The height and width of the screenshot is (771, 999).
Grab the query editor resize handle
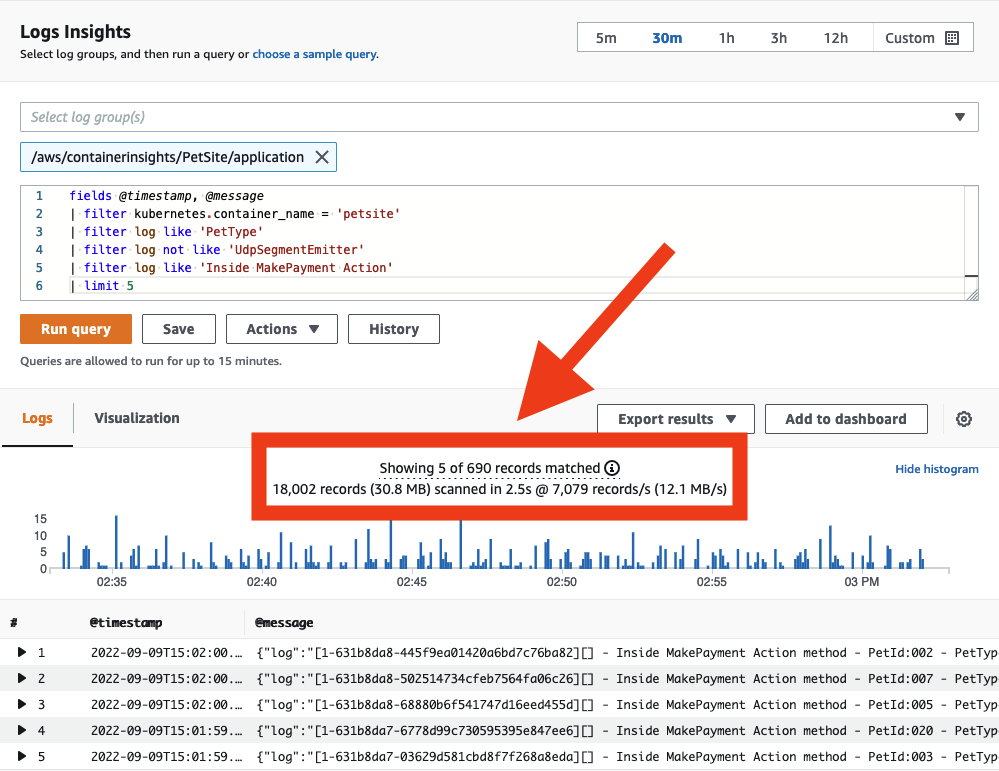coord(972,294)
